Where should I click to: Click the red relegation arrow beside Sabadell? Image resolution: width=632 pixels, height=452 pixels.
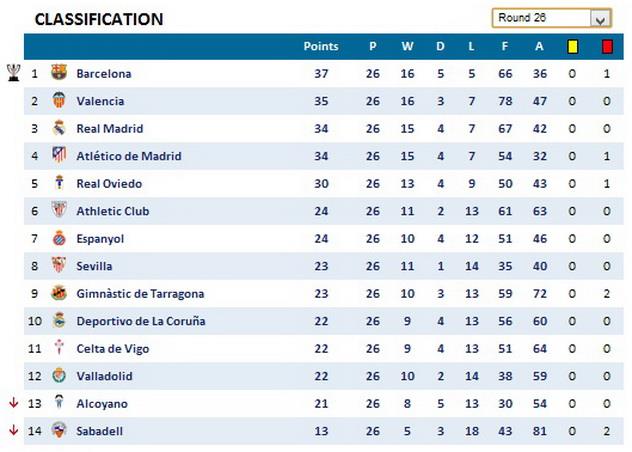(x=13, y=431)
